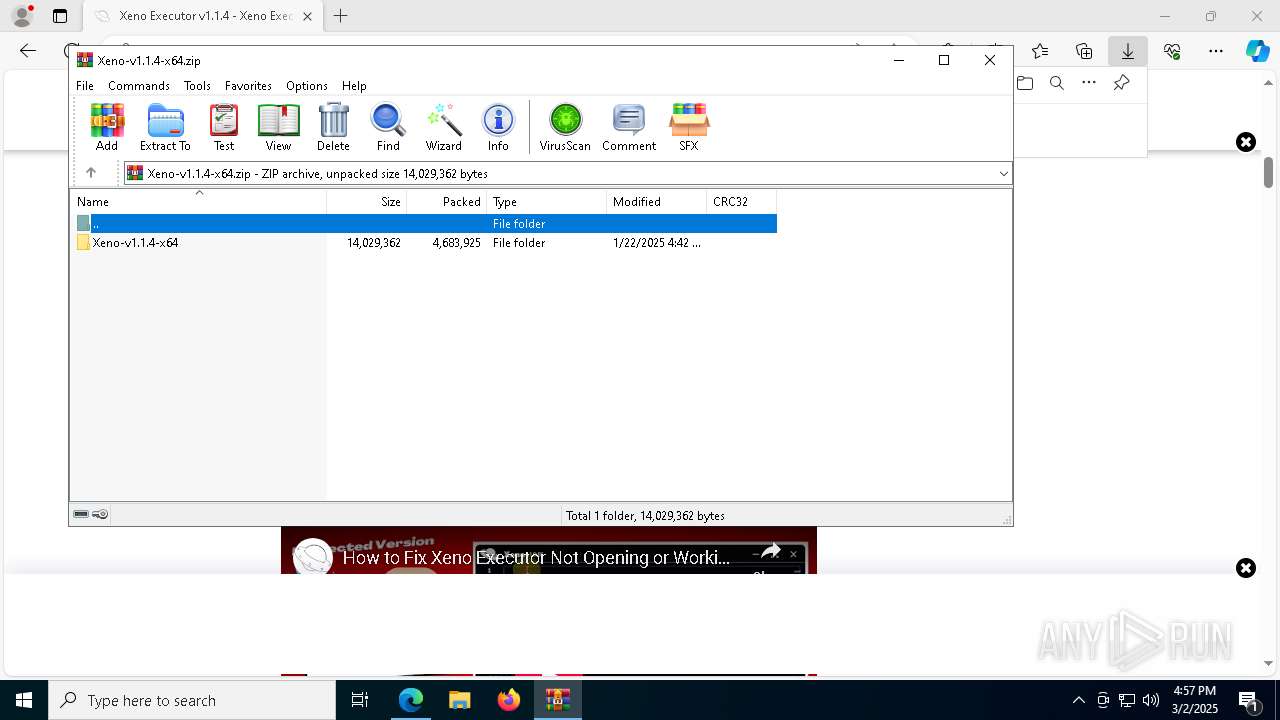Show archive Info
Viewport: 1280px width, 720px height.
(x=498, y=127)
